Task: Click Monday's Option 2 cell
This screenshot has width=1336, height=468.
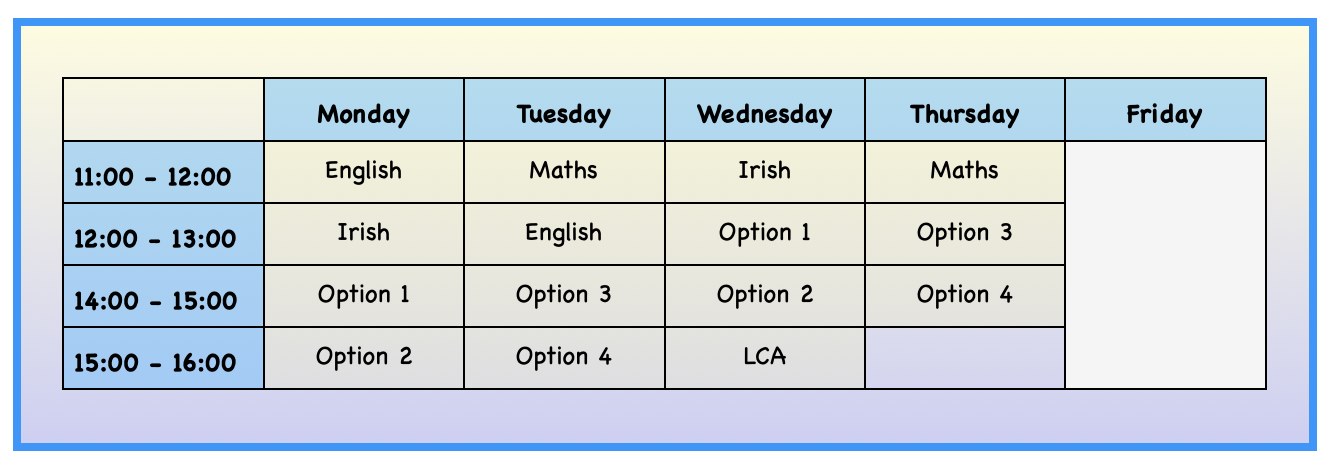Action: coord(364,358)
